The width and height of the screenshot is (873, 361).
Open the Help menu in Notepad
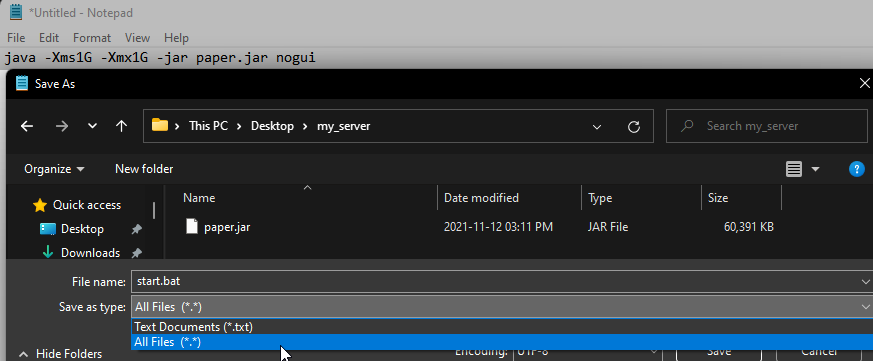[x=176, y=38]
